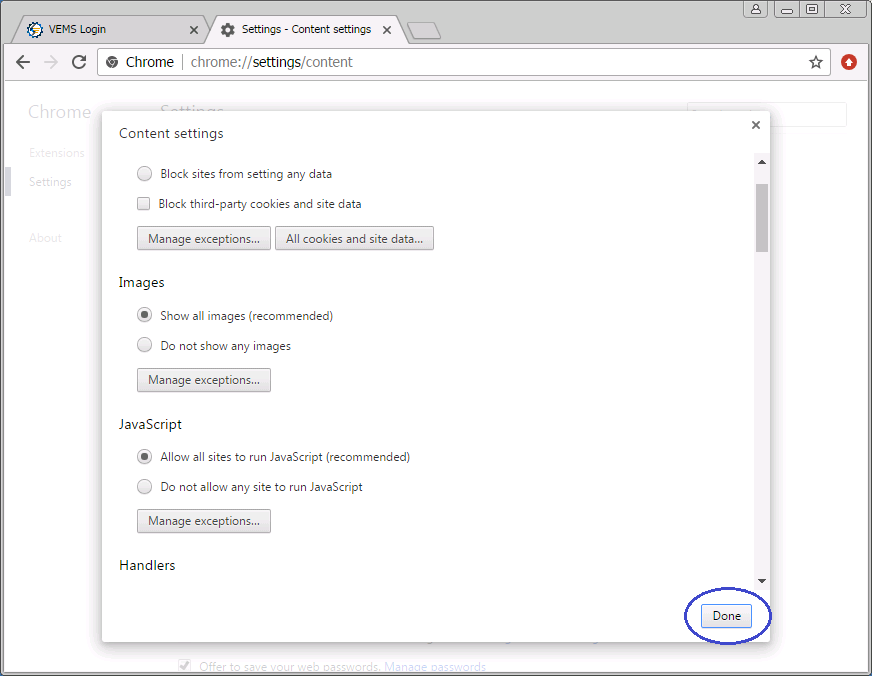Select Block sites from setting any data

[x=145, y=174]
